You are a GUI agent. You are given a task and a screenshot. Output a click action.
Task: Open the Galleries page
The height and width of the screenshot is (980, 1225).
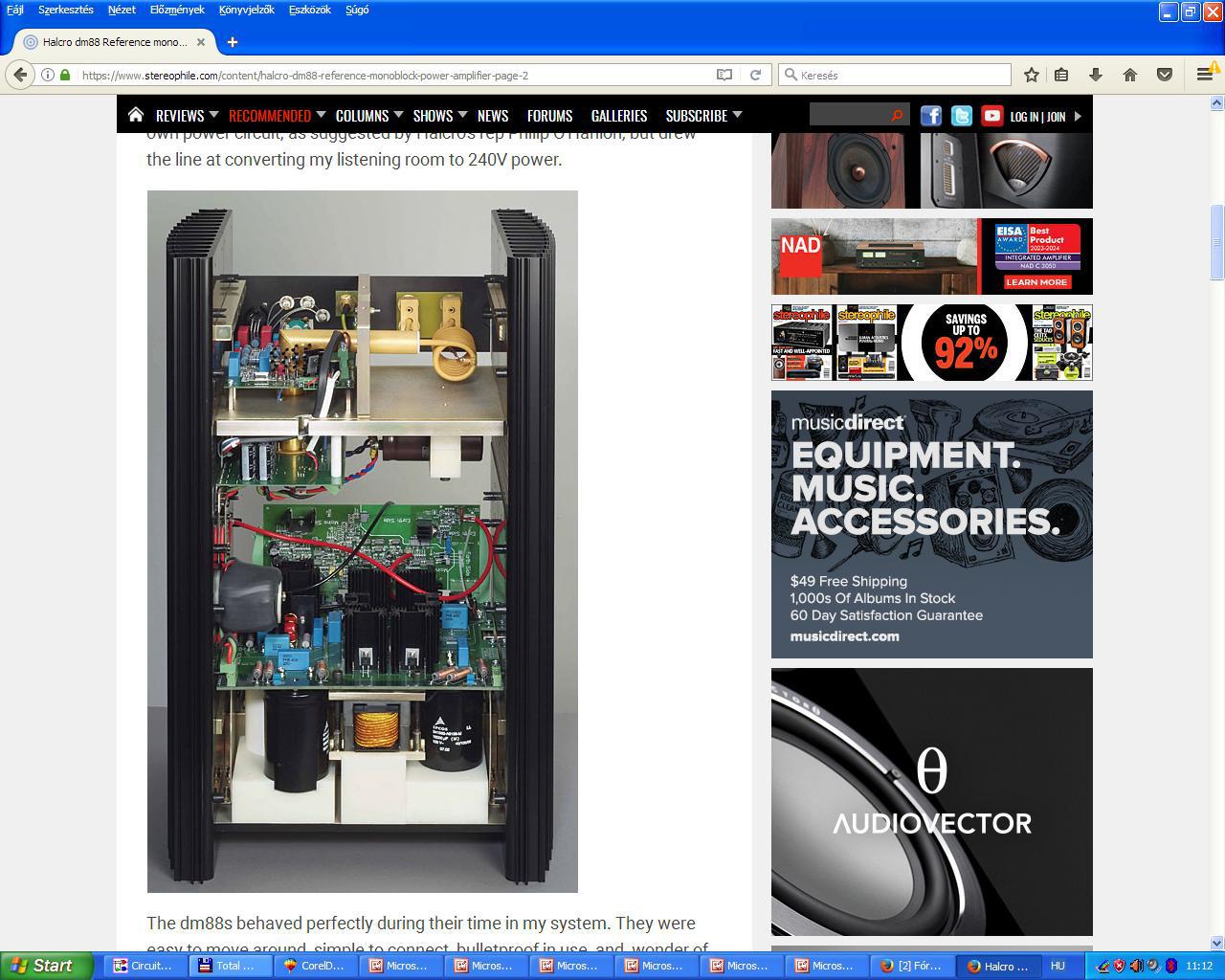pos(619,115)
